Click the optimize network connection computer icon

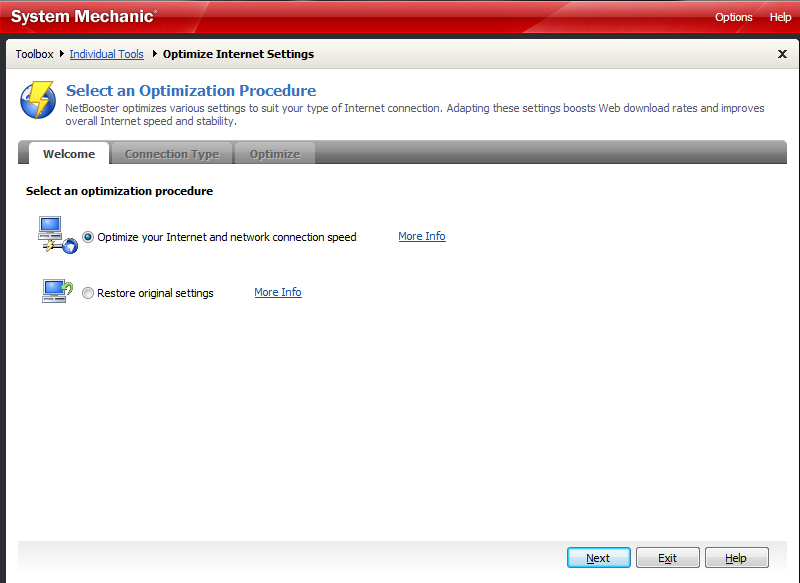coord(58,235)
